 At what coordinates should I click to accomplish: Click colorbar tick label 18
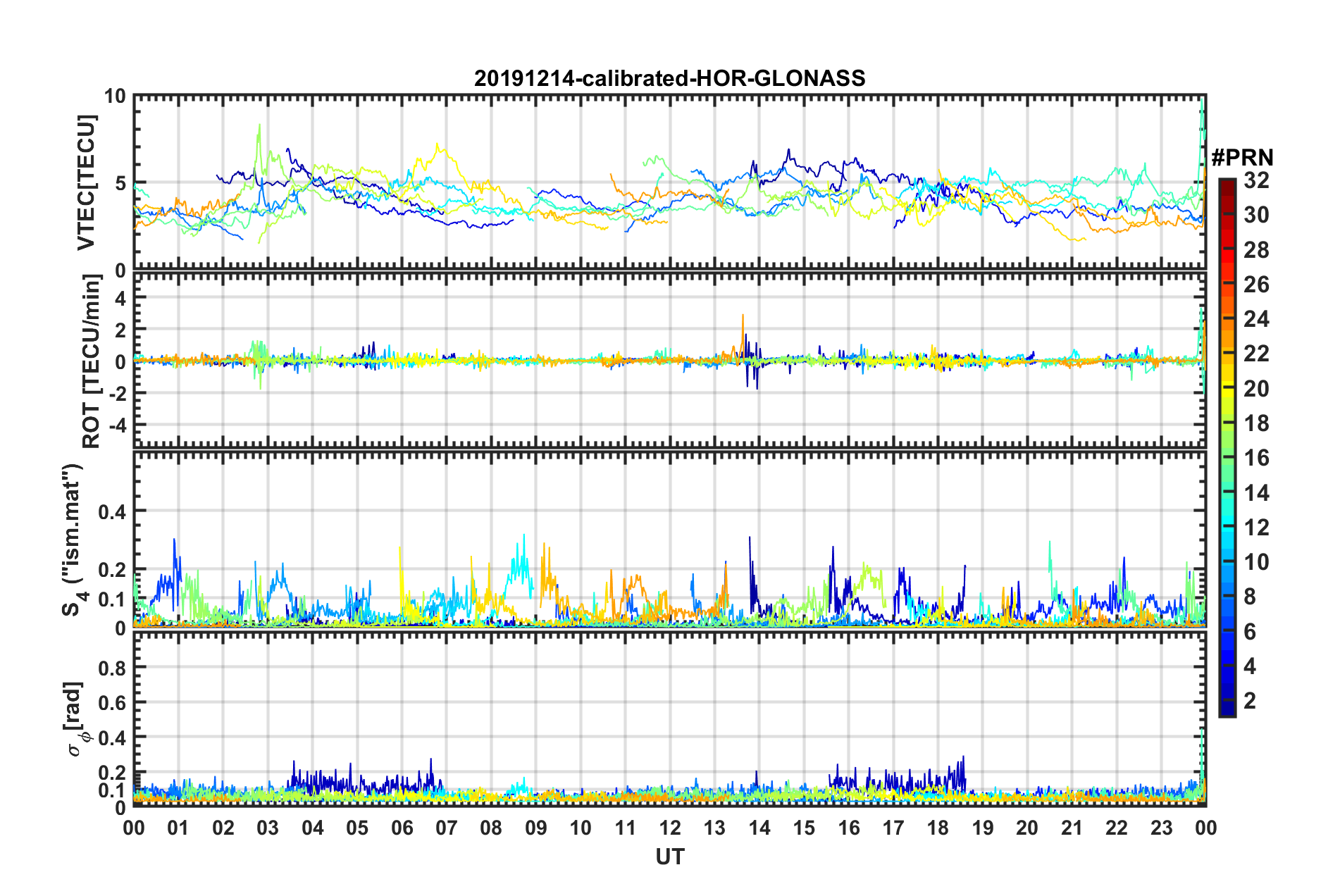click(x=1256, y=423)
